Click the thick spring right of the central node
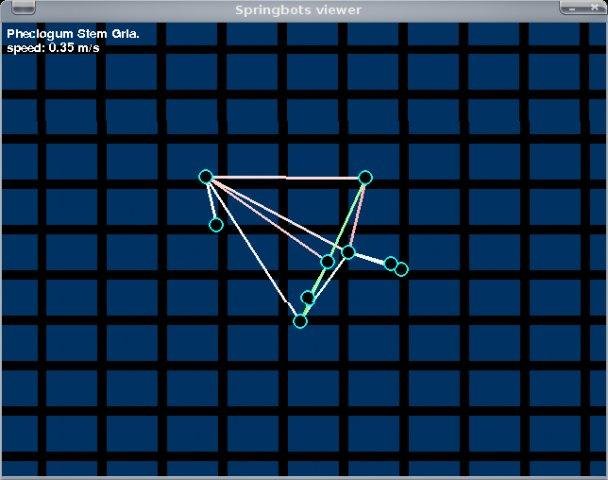The width and height of the screenshot is (608, 480). pos(370,258)
